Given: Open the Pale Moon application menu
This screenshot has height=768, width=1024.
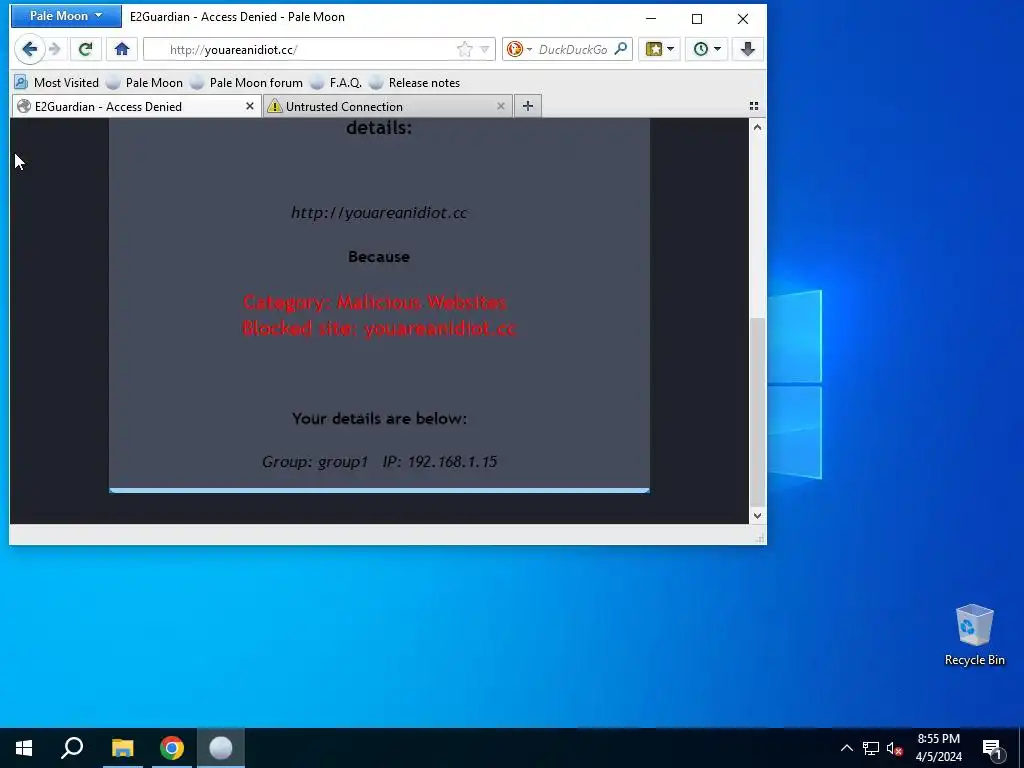Looking at the screenshot, I should coord(66,16).
